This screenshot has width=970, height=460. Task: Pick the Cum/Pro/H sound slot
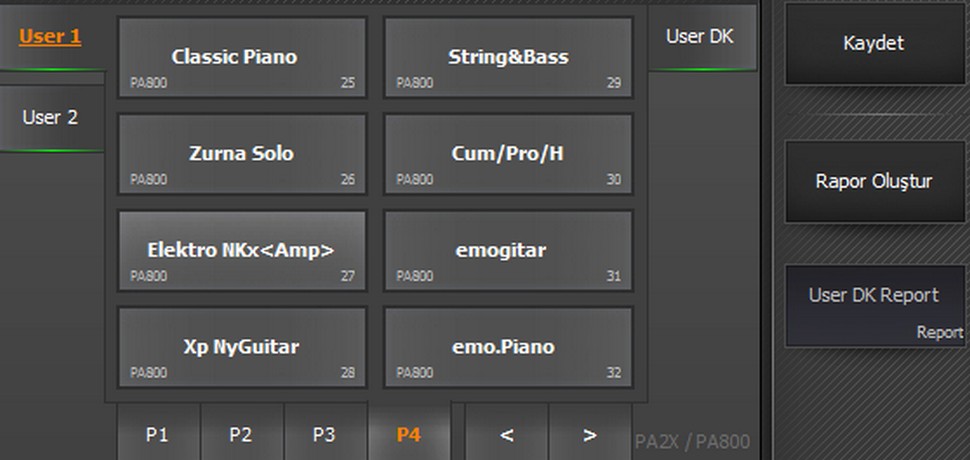pyautogui.click(x=508, y=154)
